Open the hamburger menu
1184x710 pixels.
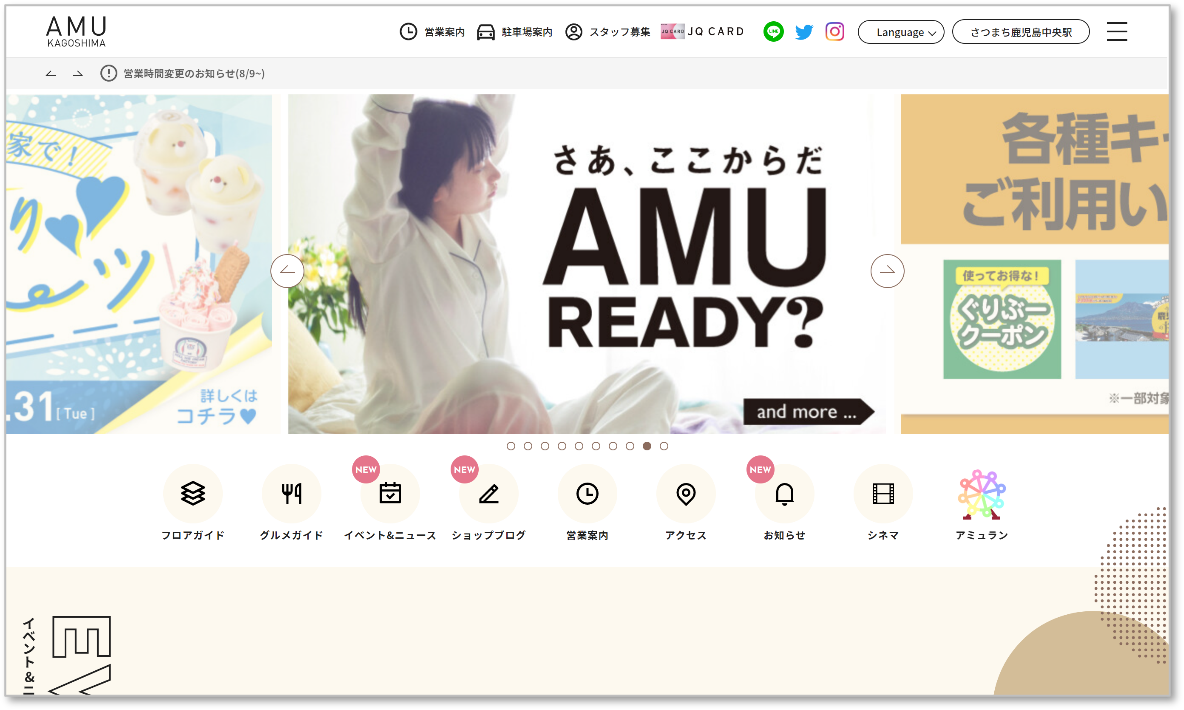1117,32
